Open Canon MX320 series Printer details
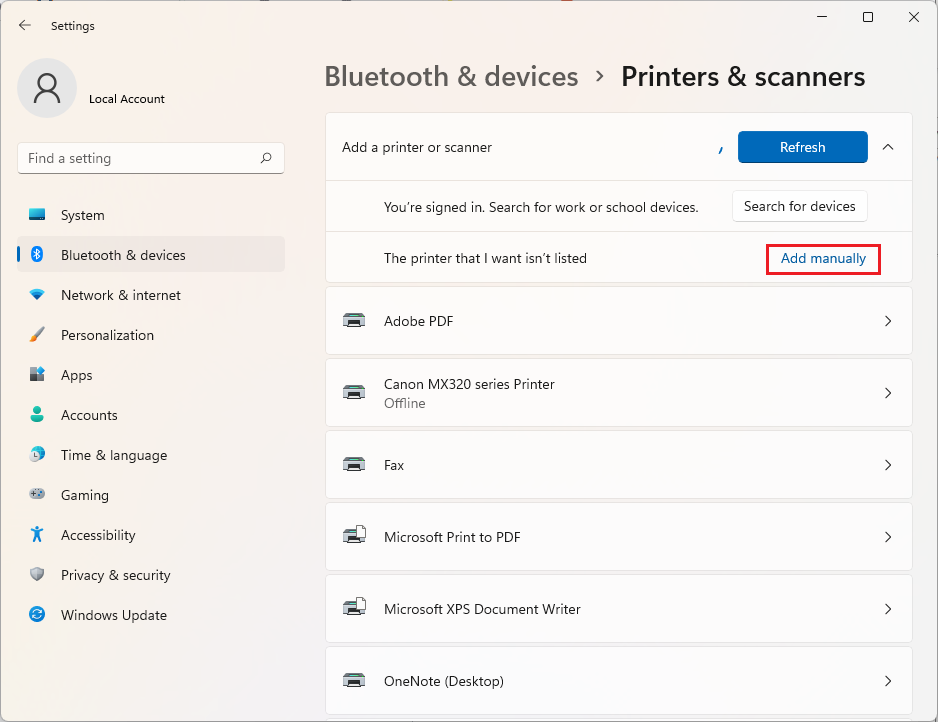This screenshot has height=722, width=938. coord(618,393)
